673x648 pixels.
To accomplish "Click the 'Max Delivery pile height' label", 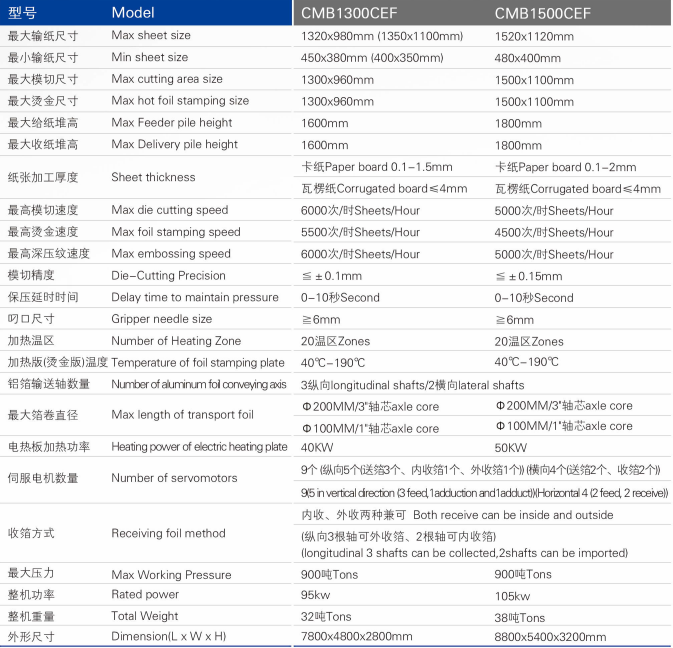I will (x=174, y=144).
